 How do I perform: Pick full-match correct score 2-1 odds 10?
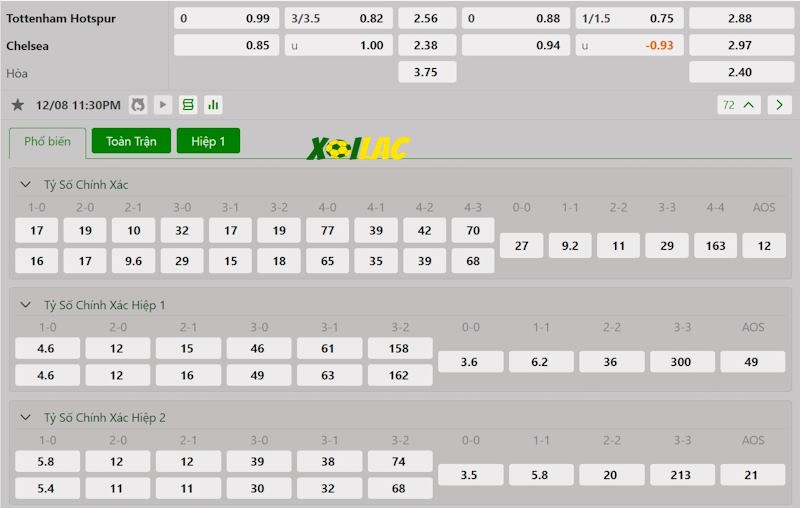pyautogui.click(x=134, y=231)
